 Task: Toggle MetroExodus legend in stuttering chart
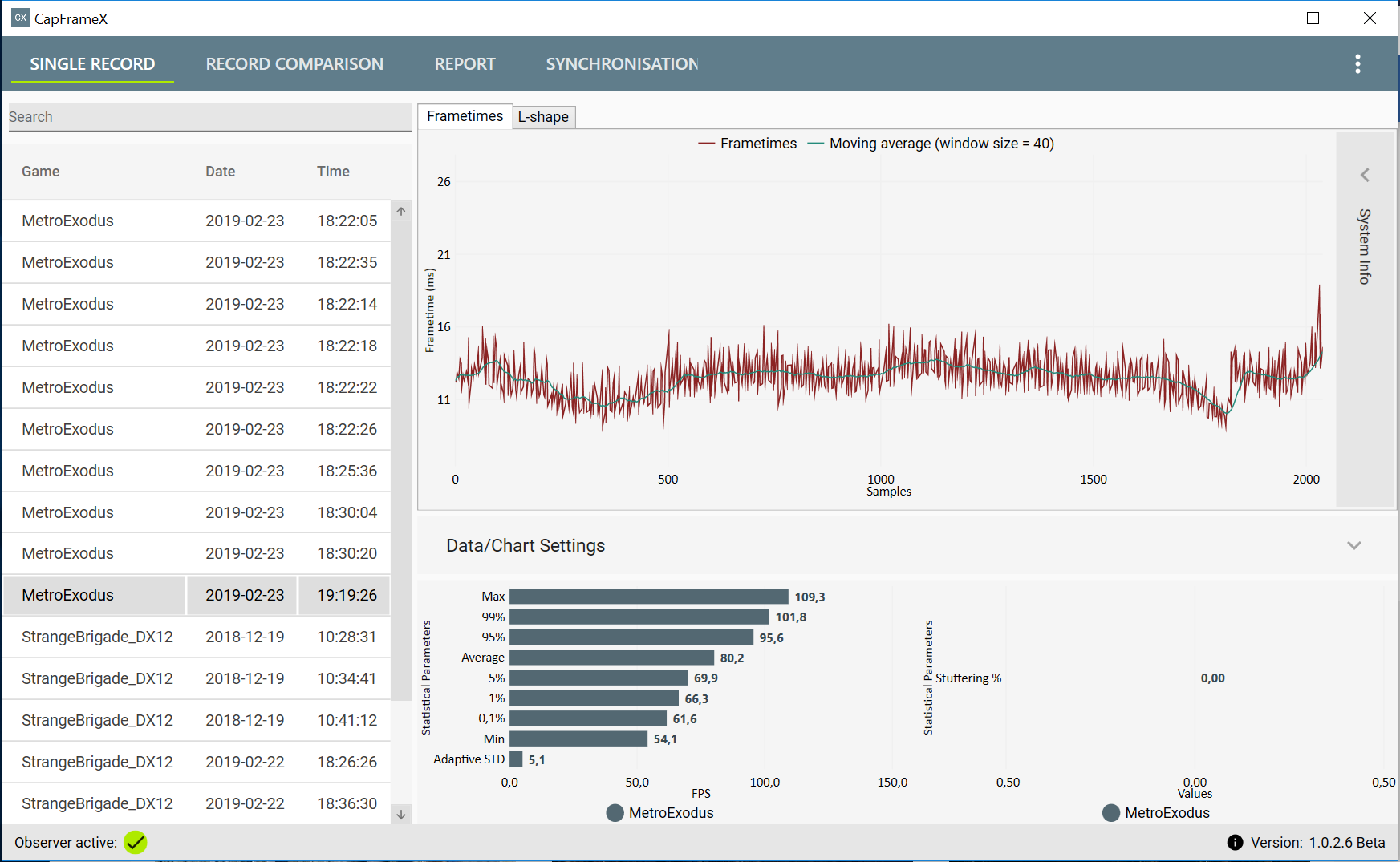1156,812
